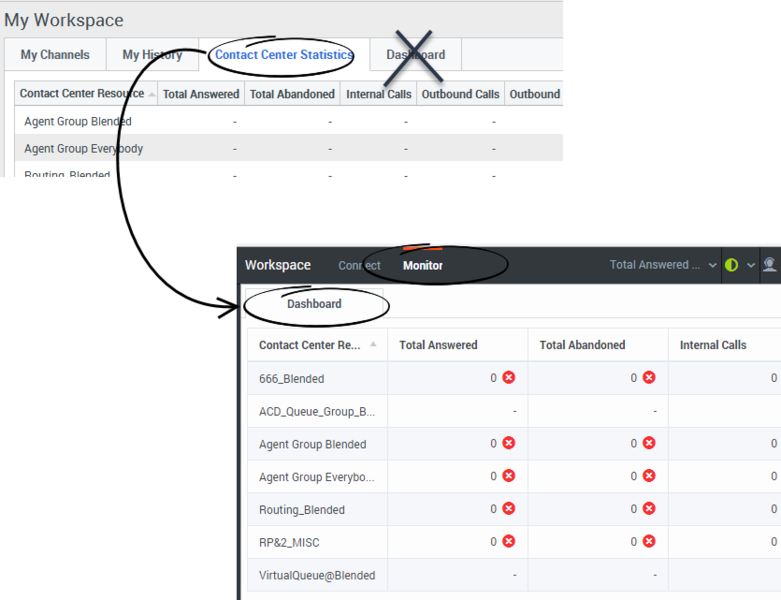Sort by Contact Center Resource column in My Workspace
Viewport: 781px width, 600px height.
[x=86, y=94]
